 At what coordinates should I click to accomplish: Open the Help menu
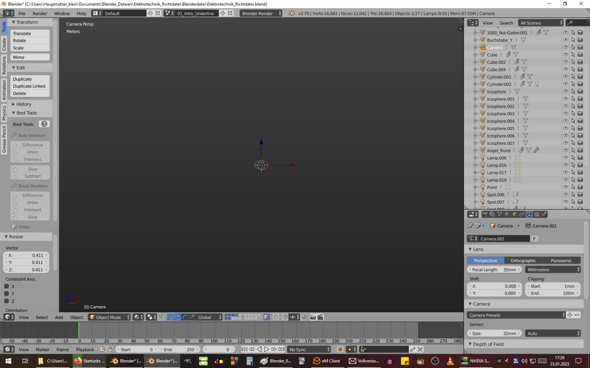click(x=81, y=13)
